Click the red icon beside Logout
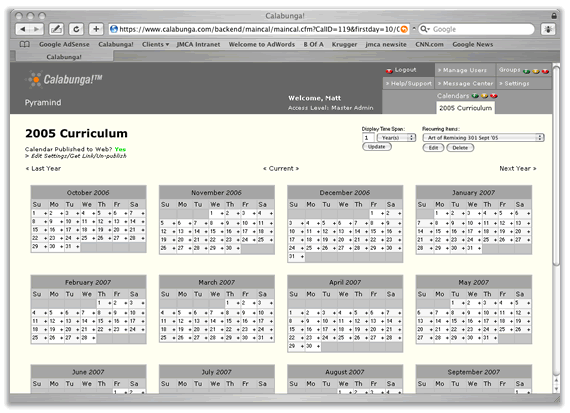 click(x=389, y=71)
